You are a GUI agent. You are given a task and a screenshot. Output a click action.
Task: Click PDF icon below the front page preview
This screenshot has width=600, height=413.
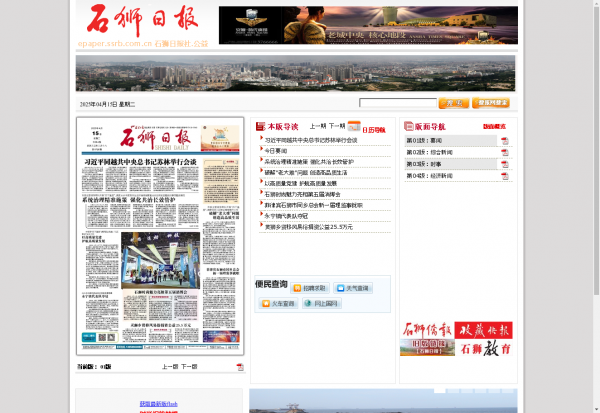240,367
